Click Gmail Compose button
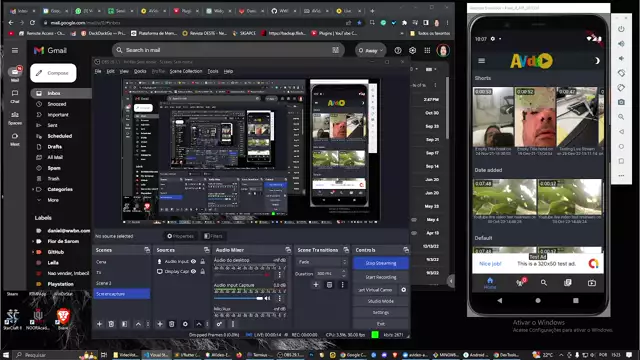This screenshot has height=360, width=640. 53,73
